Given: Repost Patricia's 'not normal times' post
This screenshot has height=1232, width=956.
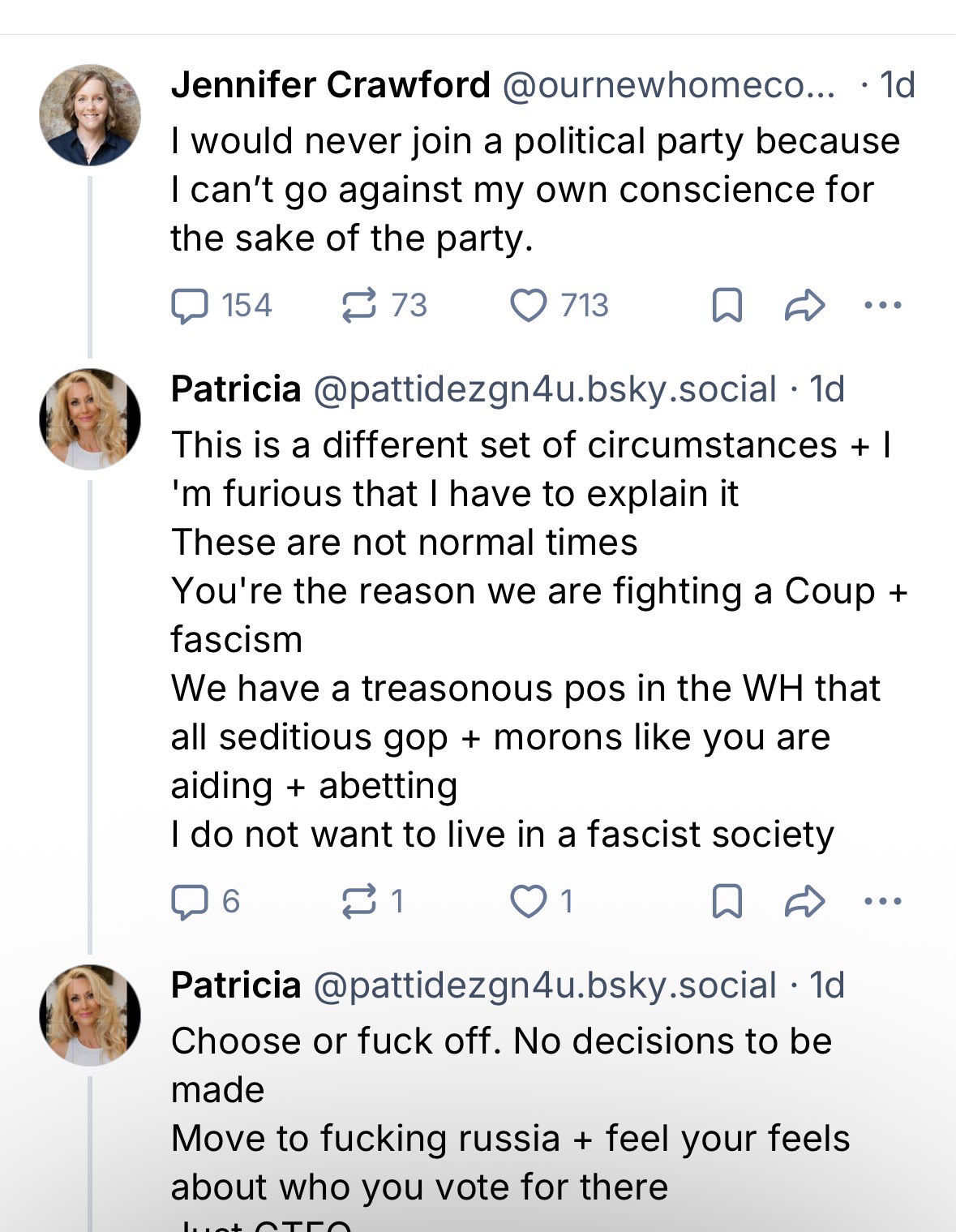Looking at the screenshot, I should pyautogui.click(x=359, y=901).
